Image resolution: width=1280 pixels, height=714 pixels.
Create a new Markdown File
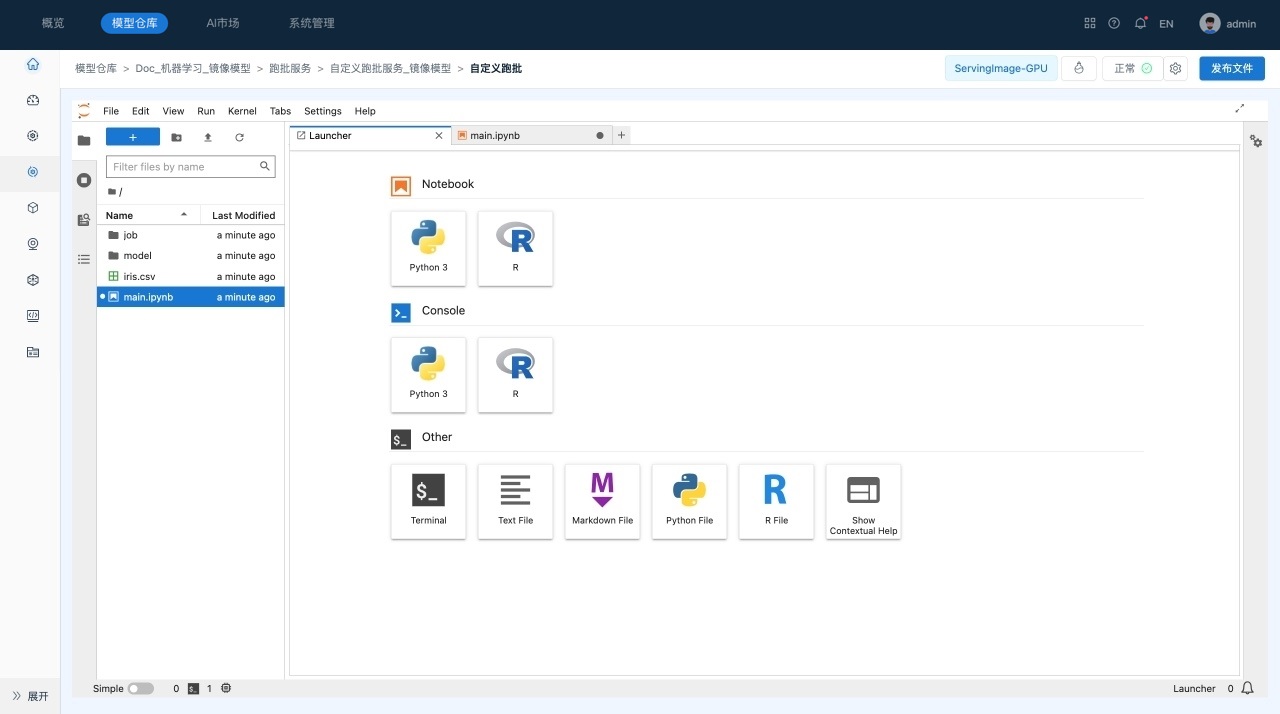[x=602, y=500]
